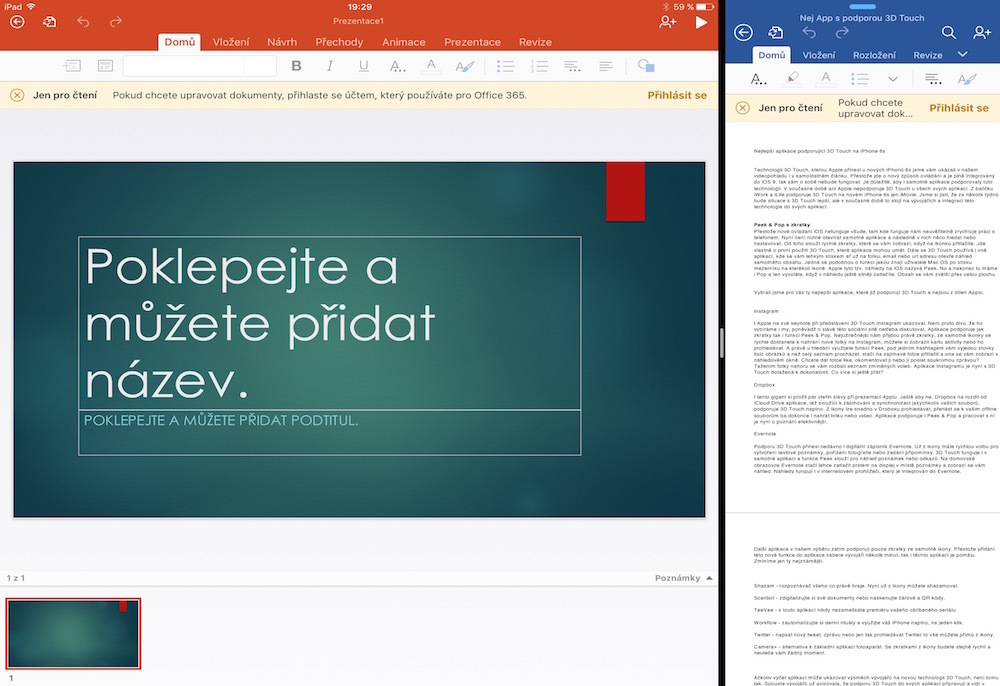Open the highlighter tool in Word
The image size is (1000, 686).
(x=792, y=79)
